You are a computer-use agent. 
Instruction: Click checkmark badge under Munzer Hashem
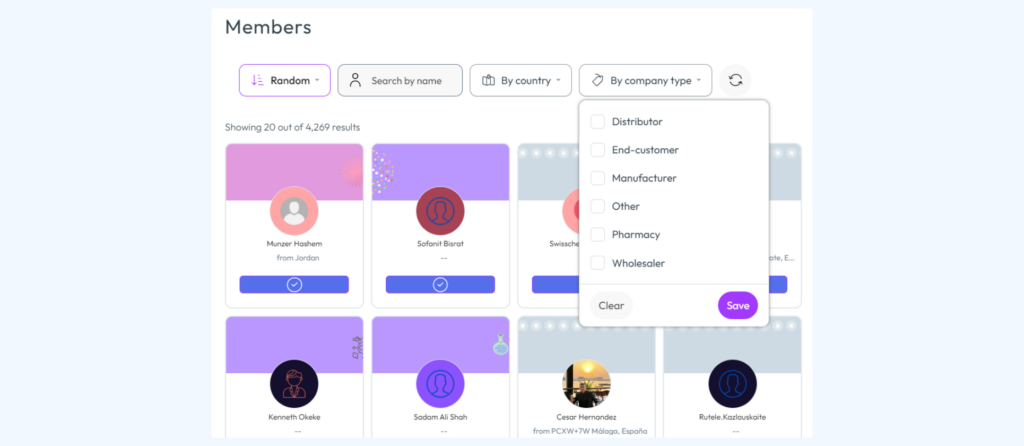(x=294, y=284)
